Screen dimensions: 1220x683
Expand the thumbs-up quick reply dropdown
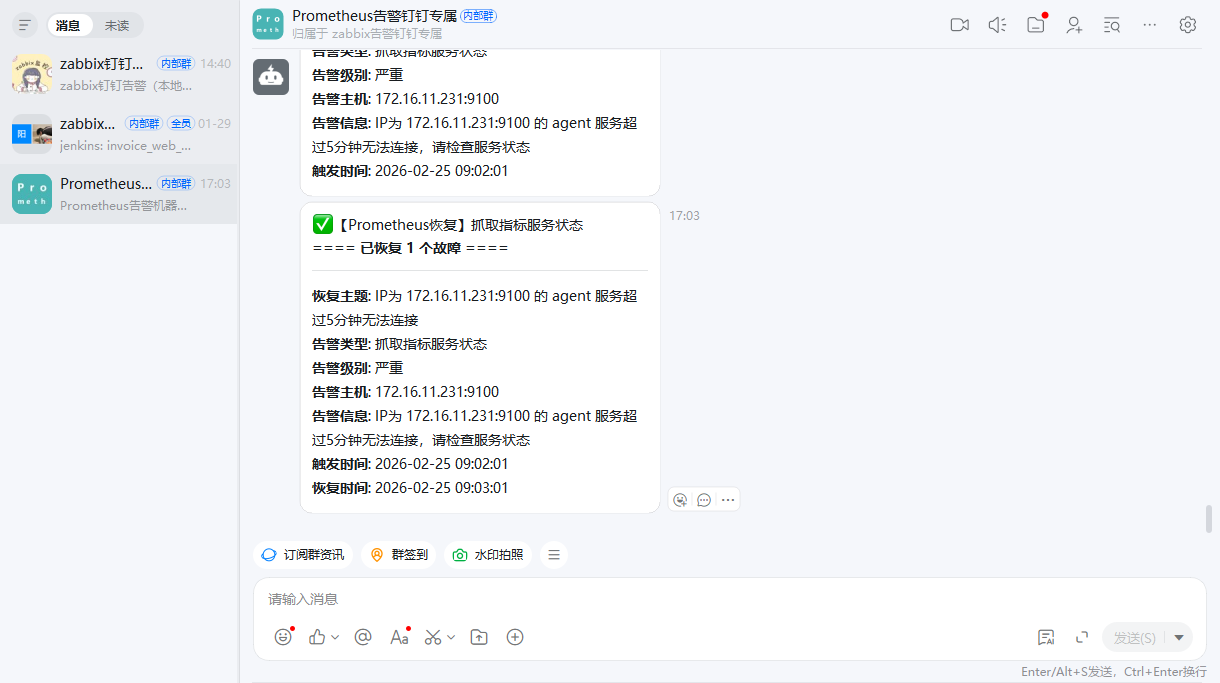335,637
